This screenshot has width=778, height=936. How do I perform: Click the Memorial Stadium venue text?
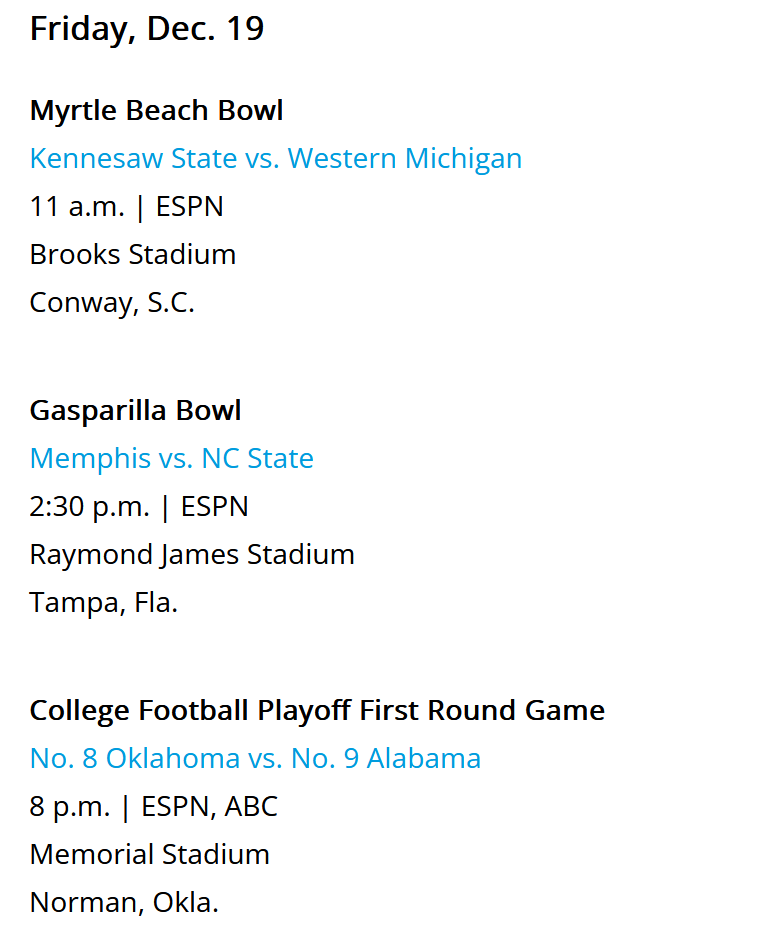point(149,855)
